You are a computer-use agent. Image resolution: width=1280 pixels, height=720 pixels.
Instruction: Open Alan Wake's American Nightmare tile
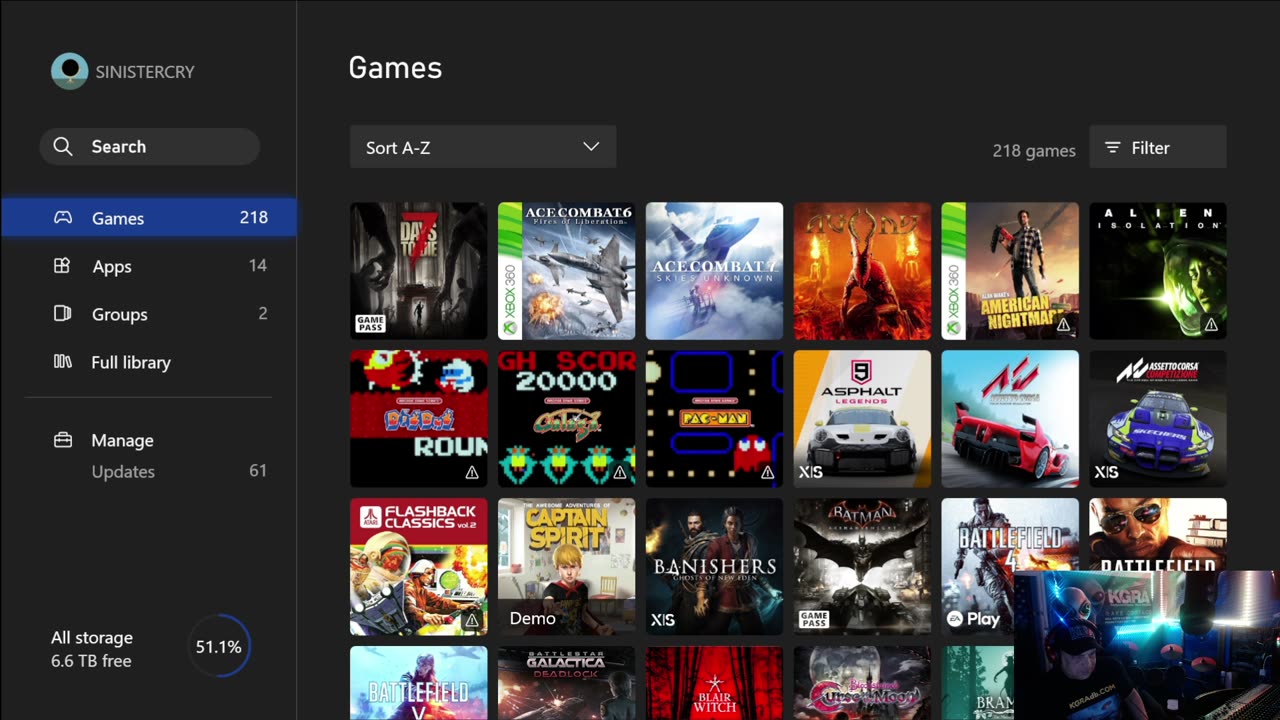pos(1011,271)
